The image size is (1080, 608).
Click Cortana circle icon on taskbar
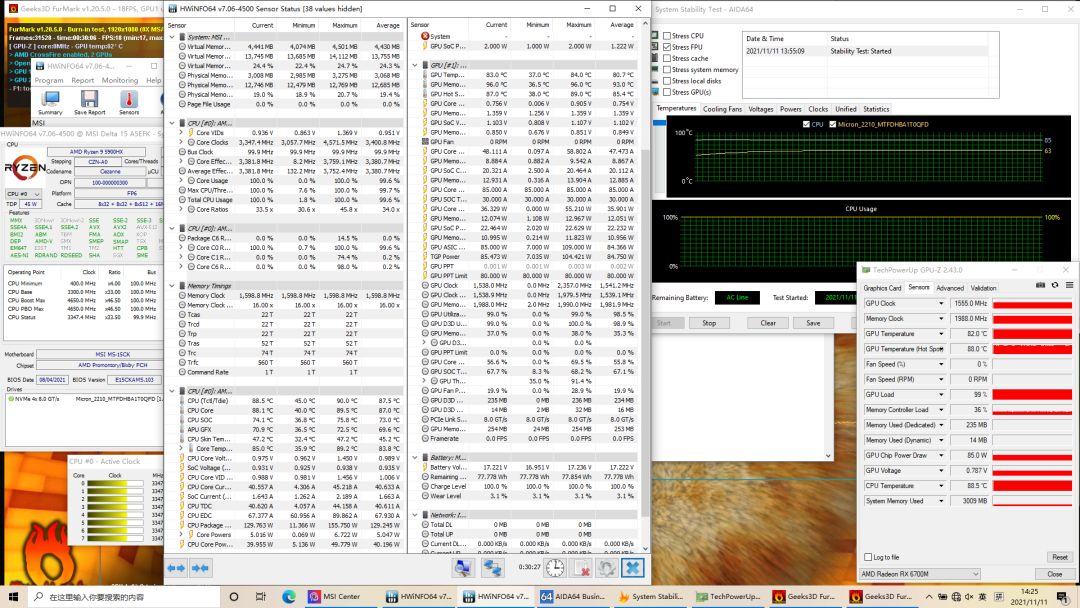(233, 596)
